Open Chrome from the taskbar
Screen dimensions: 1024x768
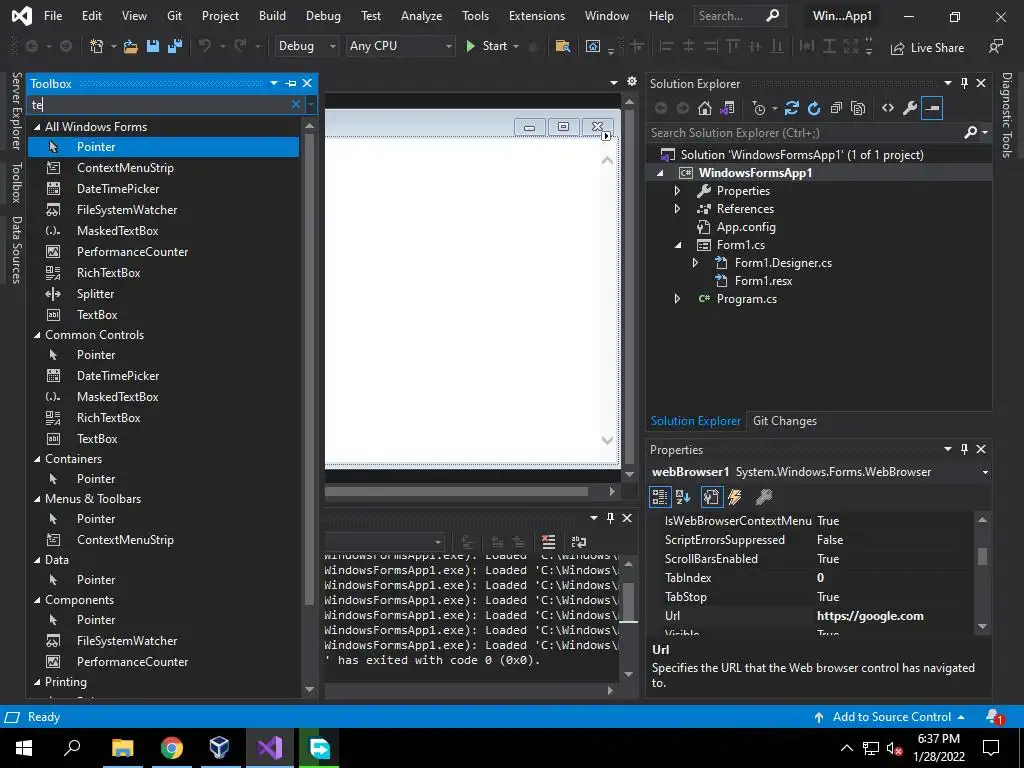[x=172, y=748]
